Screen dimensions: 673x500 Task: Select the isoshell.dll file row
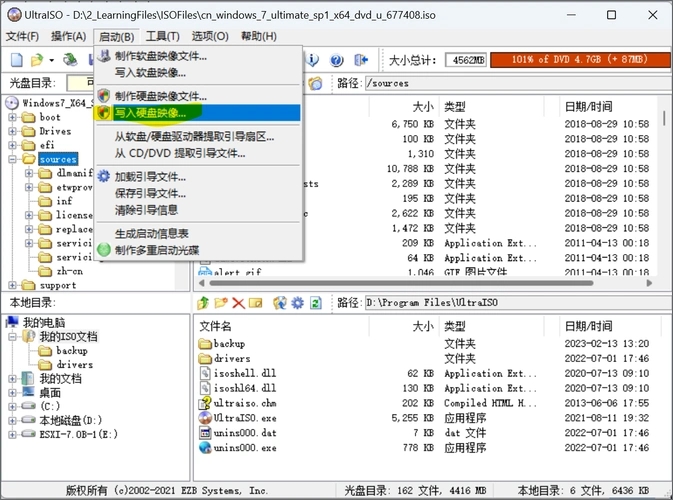pyautogui.click(x=424, y=373)
